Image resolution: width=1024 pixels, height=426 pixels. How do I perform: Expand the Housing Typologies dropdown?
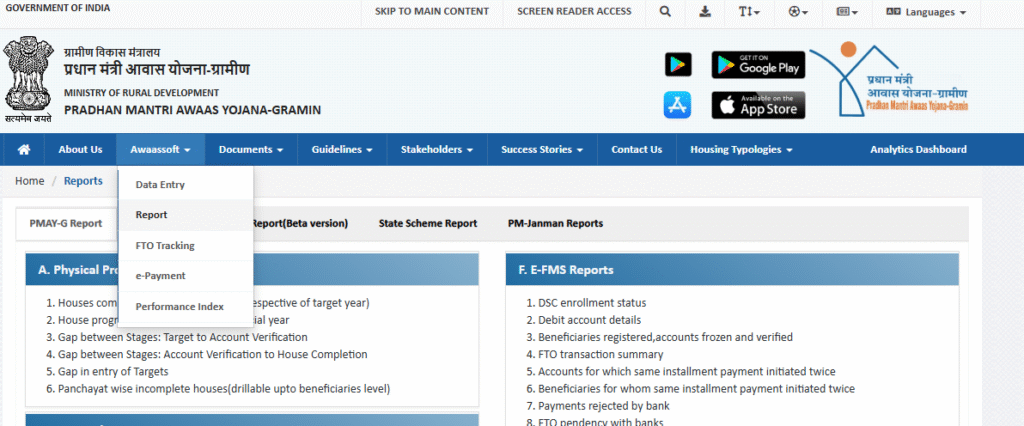point(741,150)
